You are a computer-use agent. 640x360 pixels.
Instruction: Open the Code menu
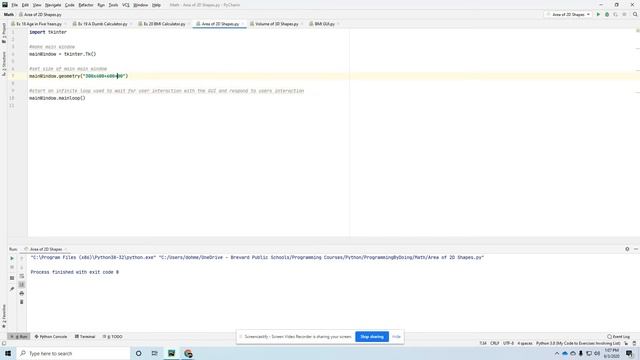(70, 5)
